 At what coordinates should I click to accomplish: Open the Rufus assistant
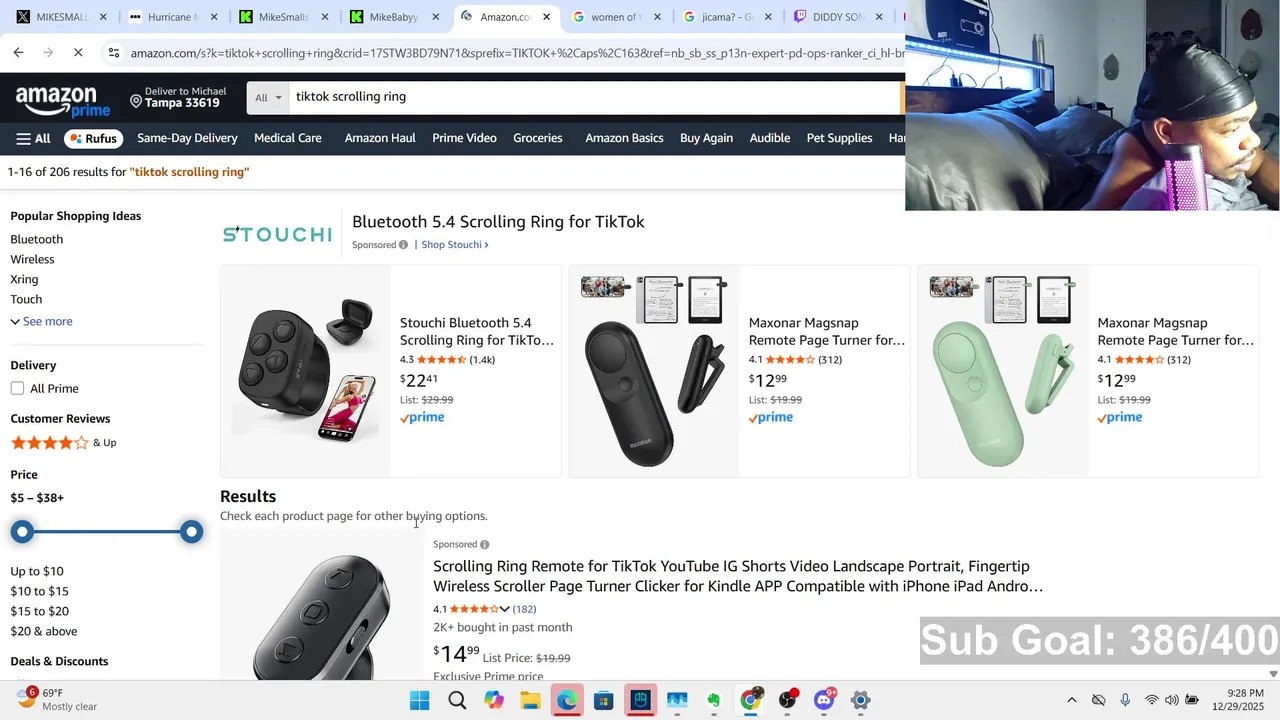click(x=93, y=138)
